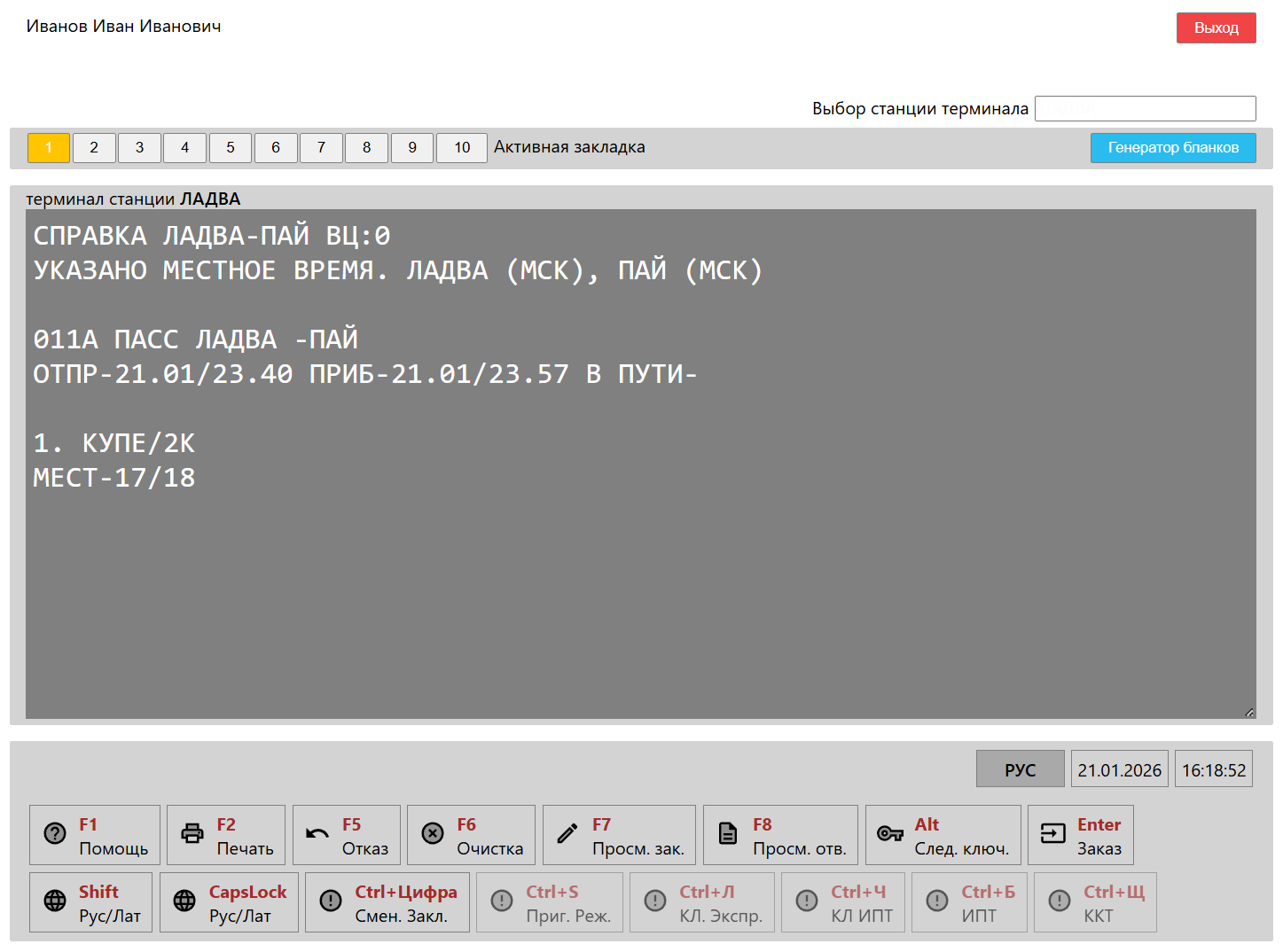Open the Генератор бланков button

pyautogui.click(x=1172, y=147)
